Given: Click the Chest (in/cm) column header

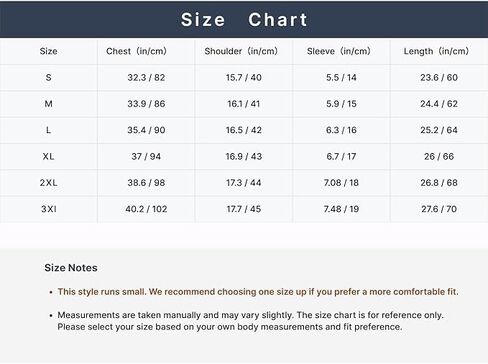Looking at the screenshot, I should pos(136,51).
